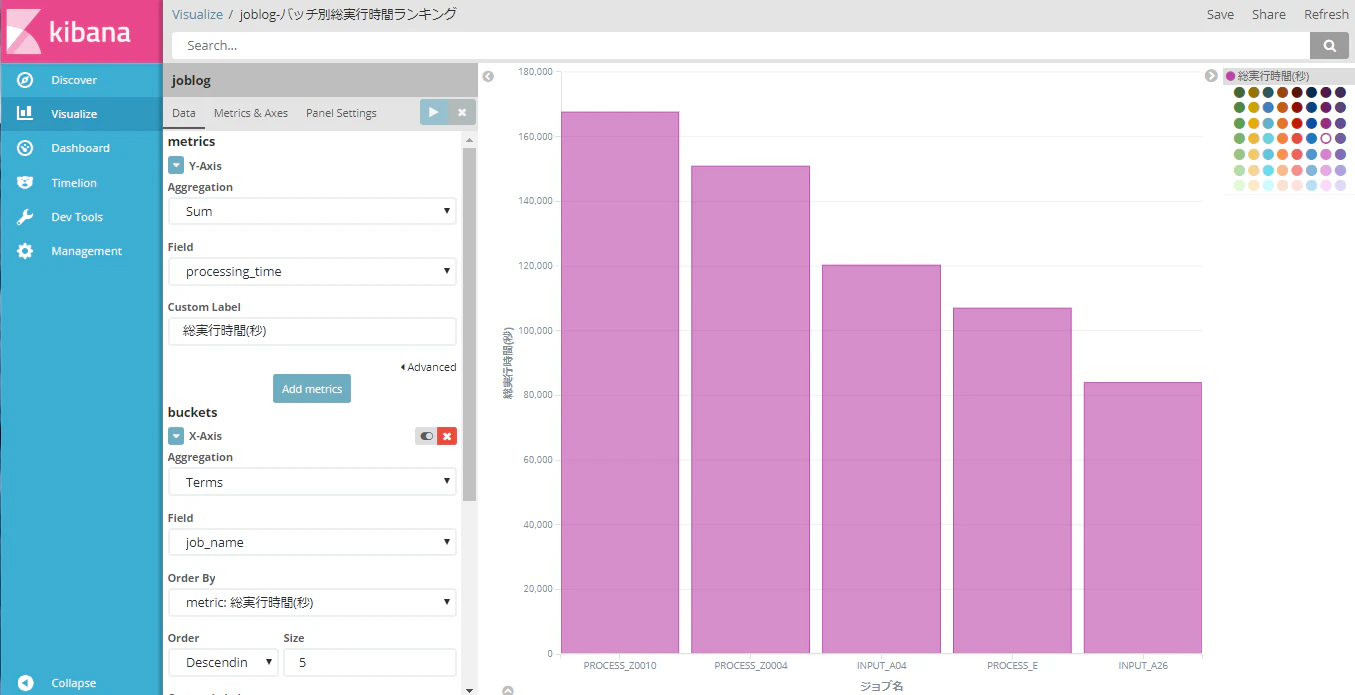Screen dimensions: 1355x695
Task: Pick the palest lavender color swatch
Action: (x=1340, y=186)
